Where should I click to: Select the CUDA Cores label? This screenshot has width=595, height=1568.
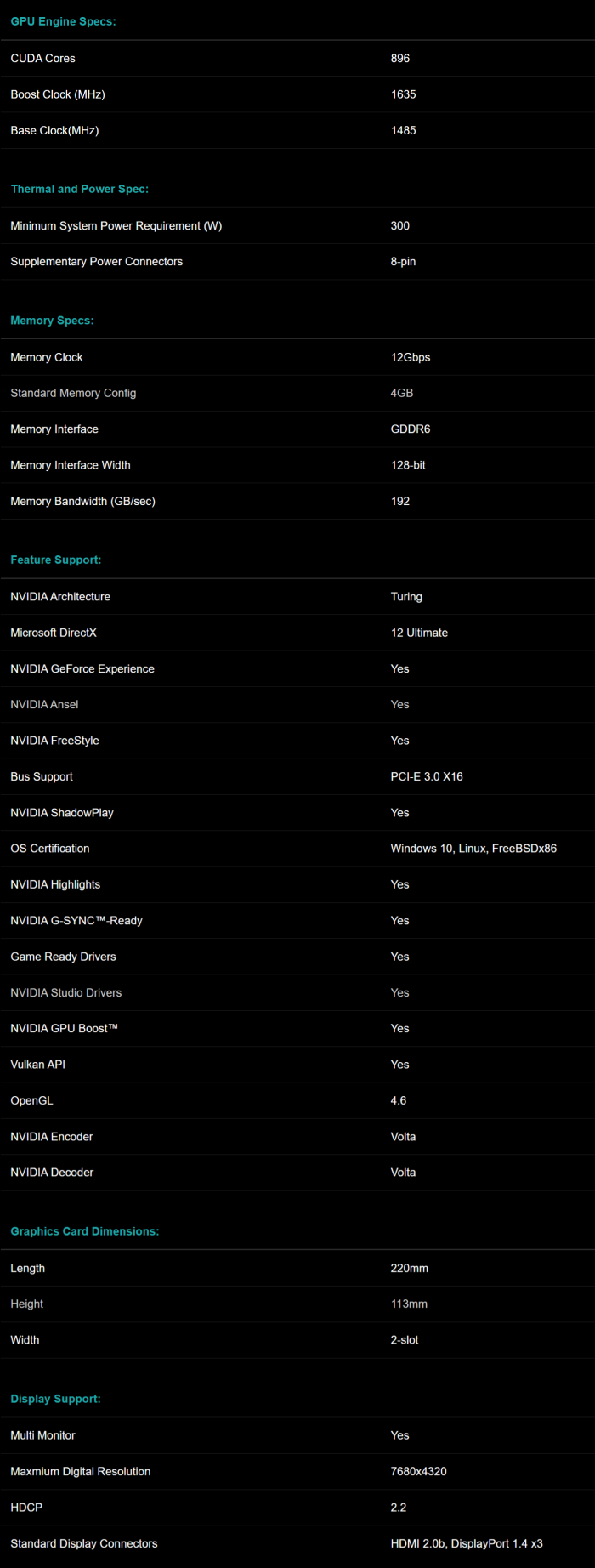[42, 59]
